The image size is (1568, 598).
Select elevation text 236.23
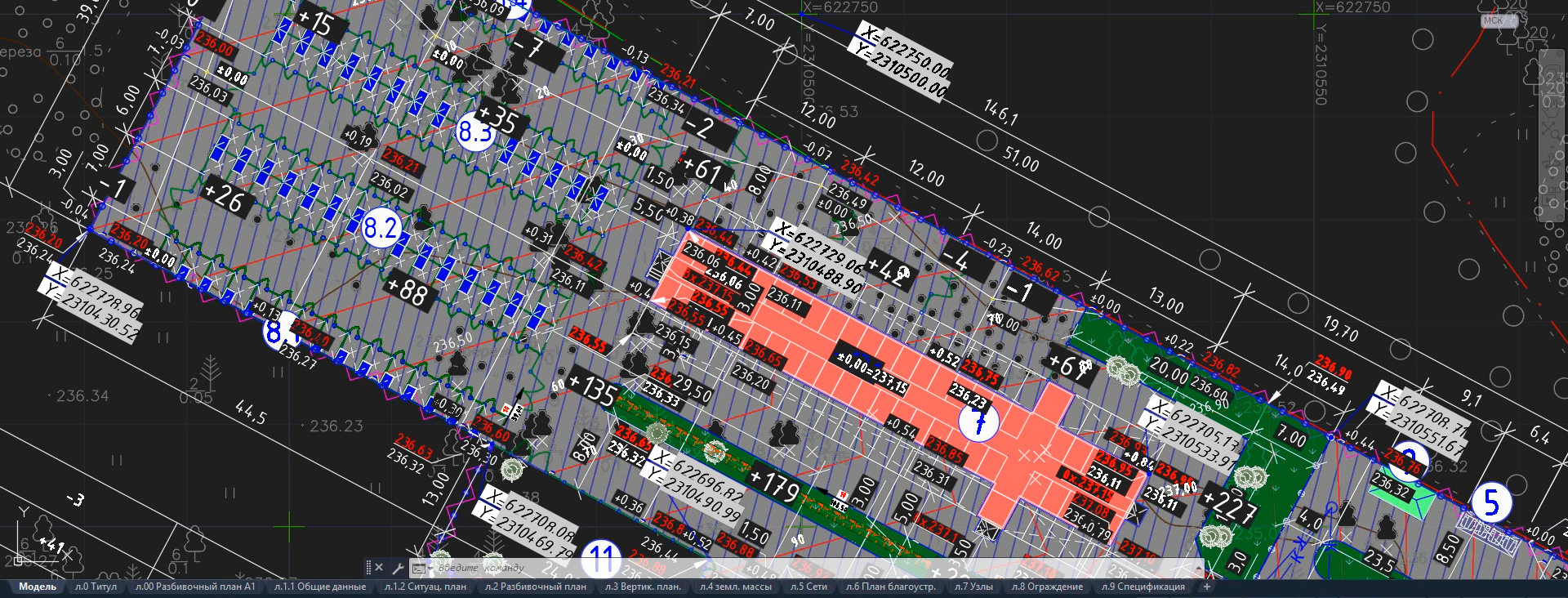(x=336, y=426)
